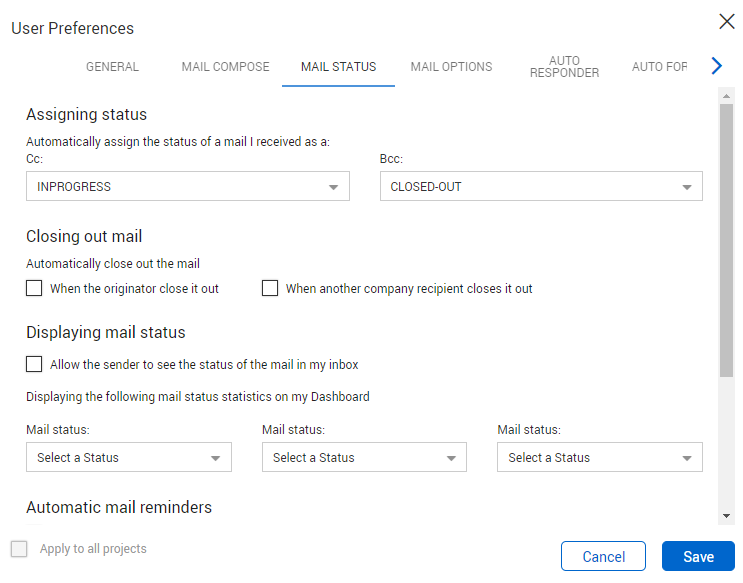Screen dimensions: 743x583
Task: Check 'When another company recipient closes it out'
Action: [270, 288]
